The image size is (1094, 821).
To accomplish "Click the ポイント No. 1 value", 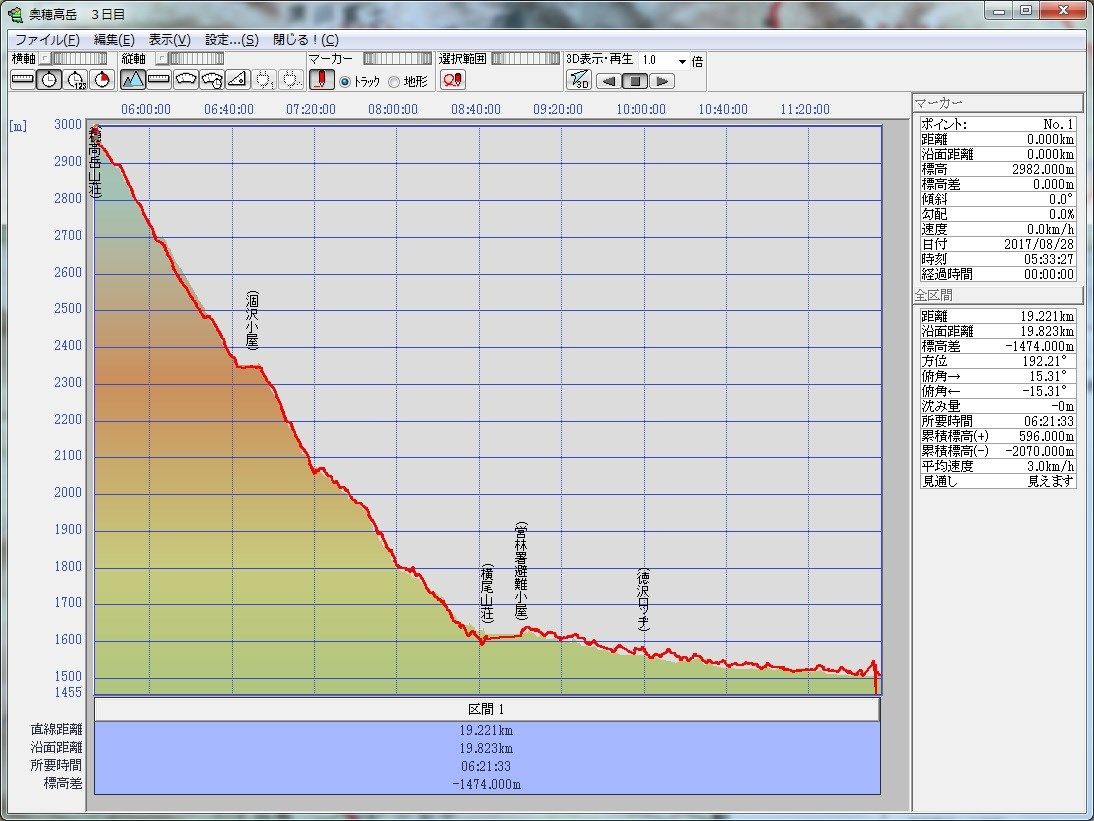I will coord(1058,124).
